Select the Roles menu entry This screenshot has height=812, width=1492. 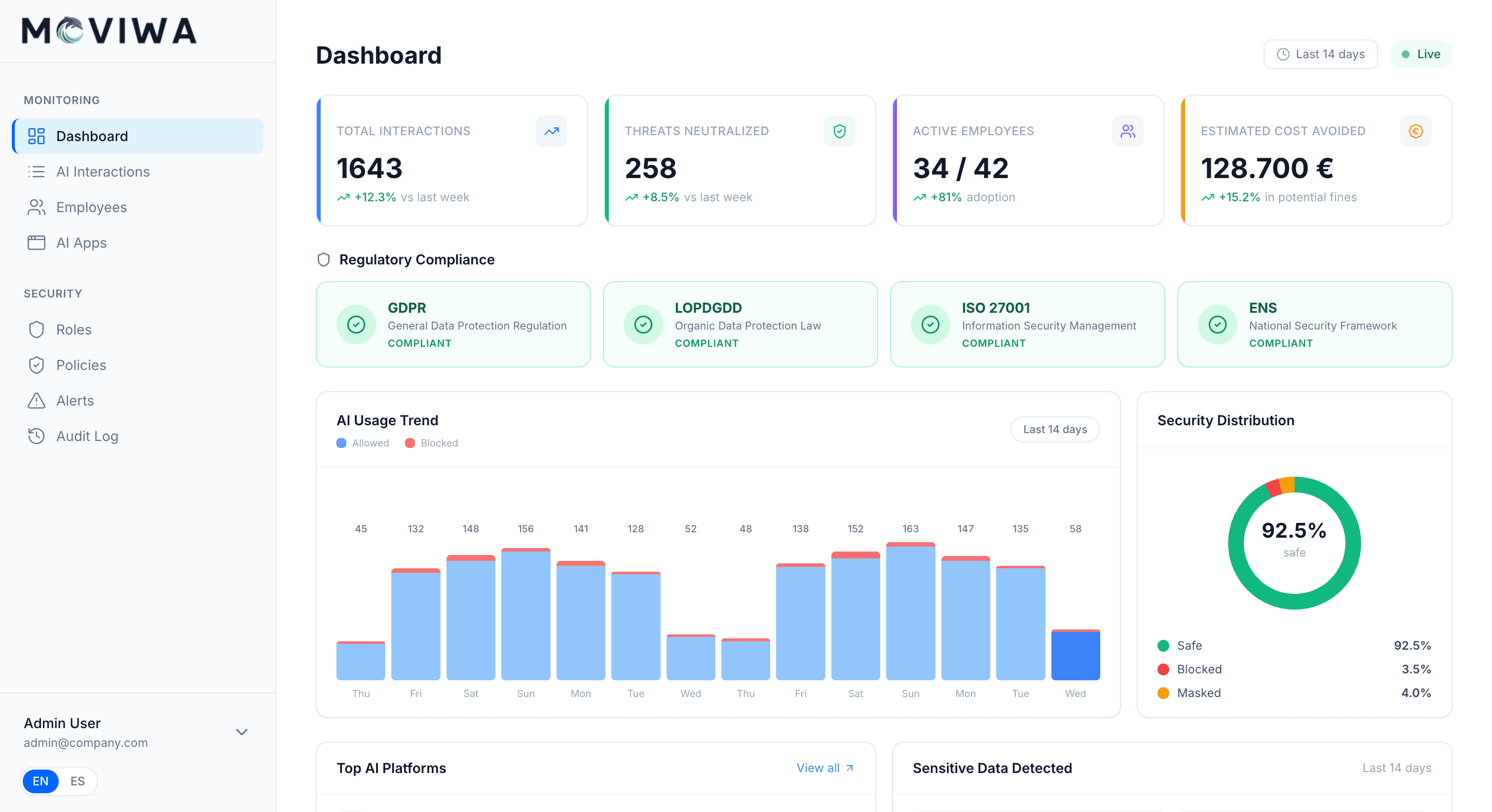click(138, 330)
